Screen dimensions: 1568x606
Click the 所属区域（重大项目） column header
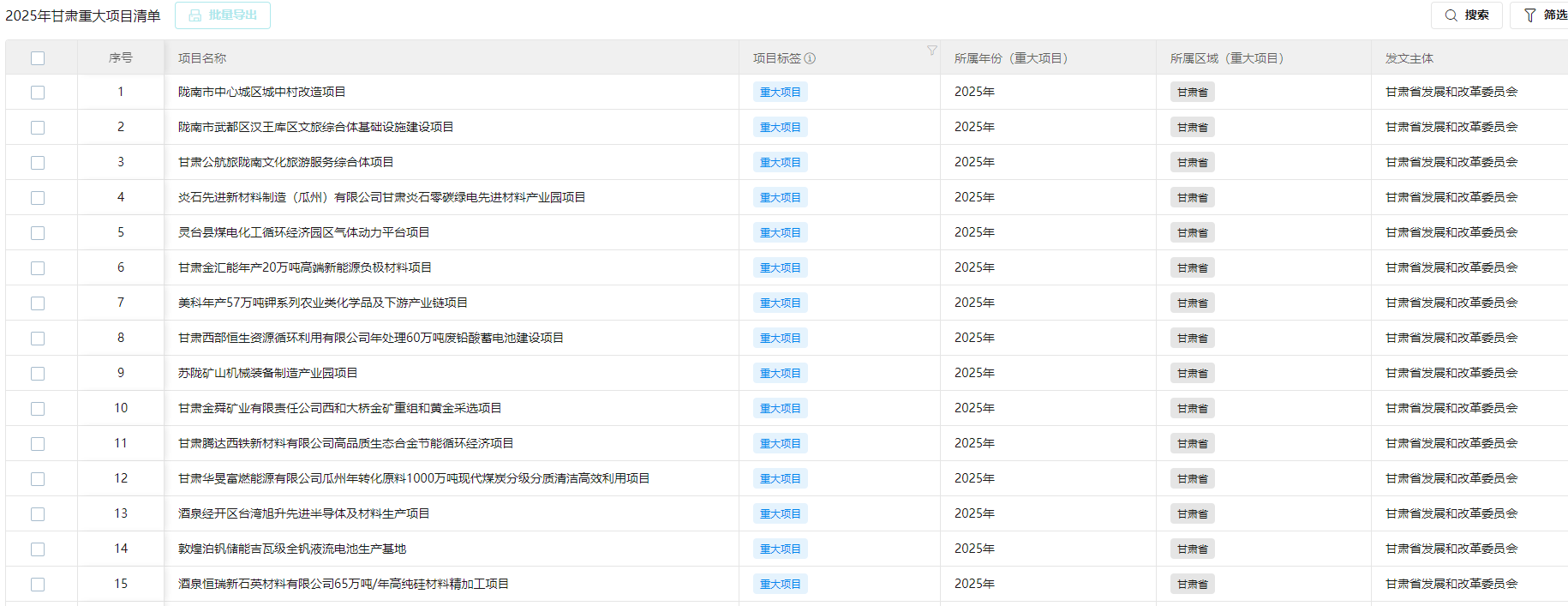pos(1227,58)
